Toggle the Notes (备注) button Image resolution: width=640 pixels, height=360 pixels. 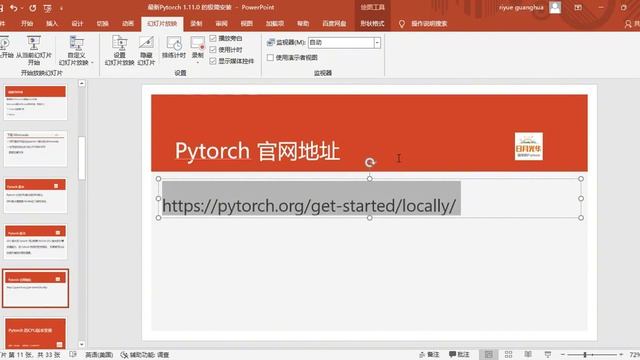(x=429, y=355)
